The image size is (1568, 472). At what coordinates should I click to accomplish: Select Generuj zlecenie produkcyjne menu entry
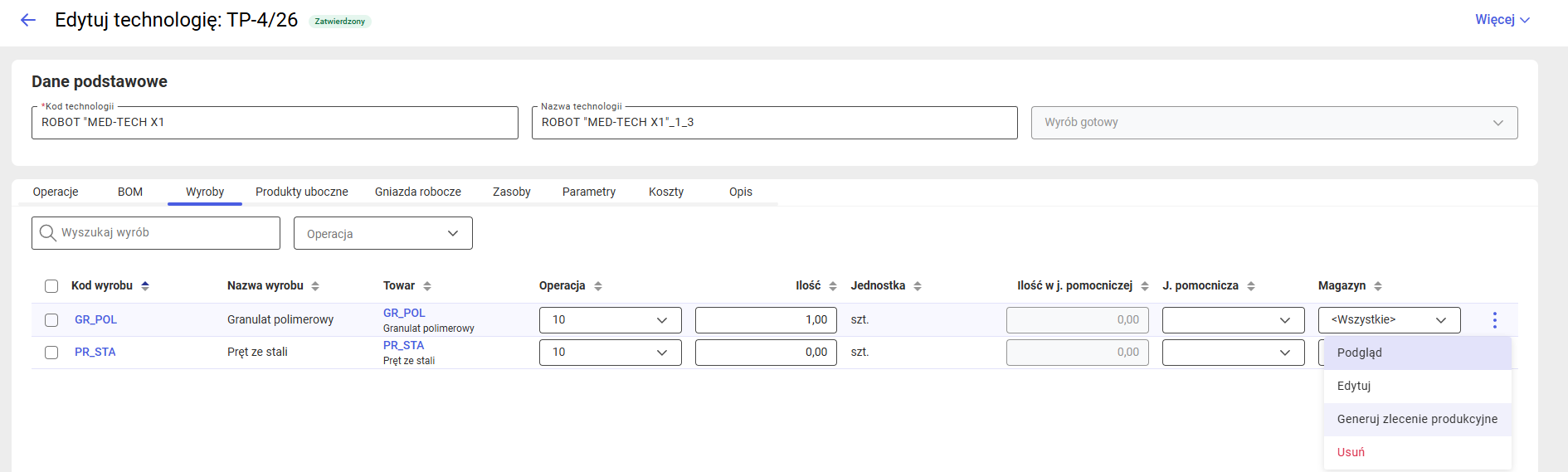point(1418,419)
